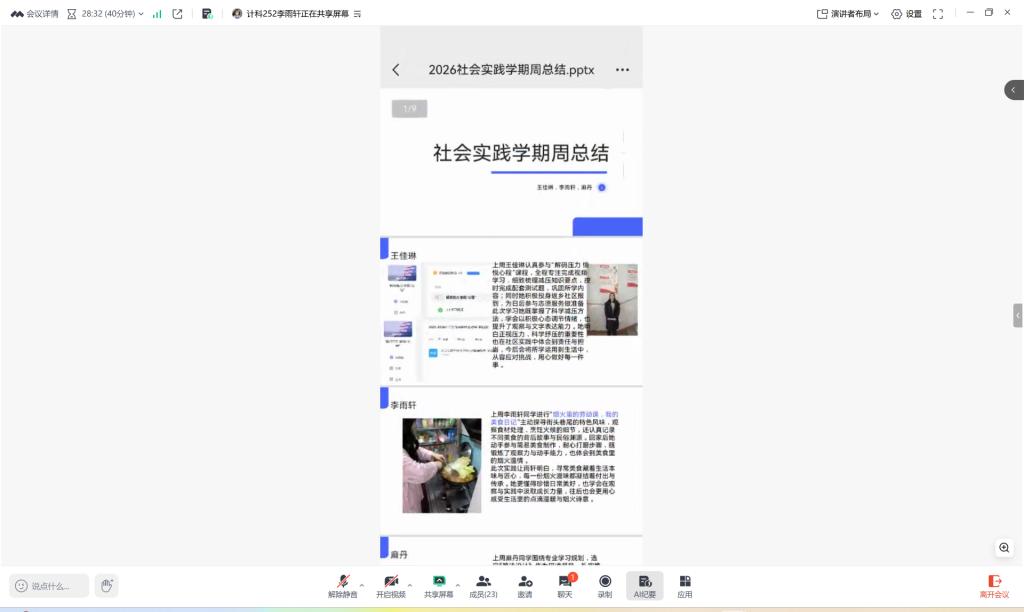Turn on camera with 开启视频
The height and width of the screenshot is (612, 1024).
[391, 585]
